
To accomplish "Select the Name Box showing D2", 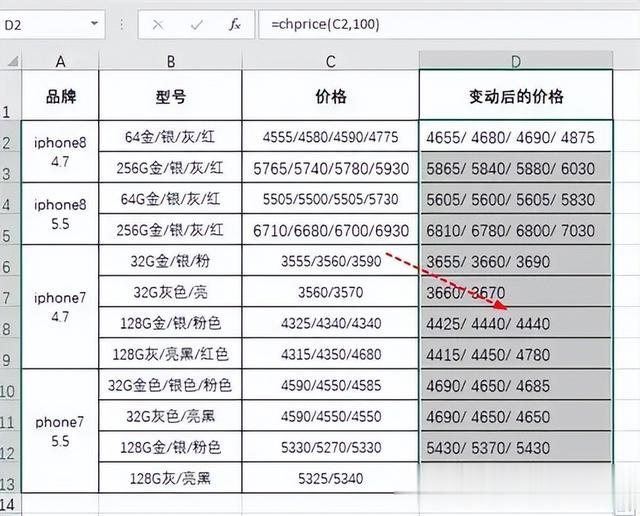I will [52, 25].
